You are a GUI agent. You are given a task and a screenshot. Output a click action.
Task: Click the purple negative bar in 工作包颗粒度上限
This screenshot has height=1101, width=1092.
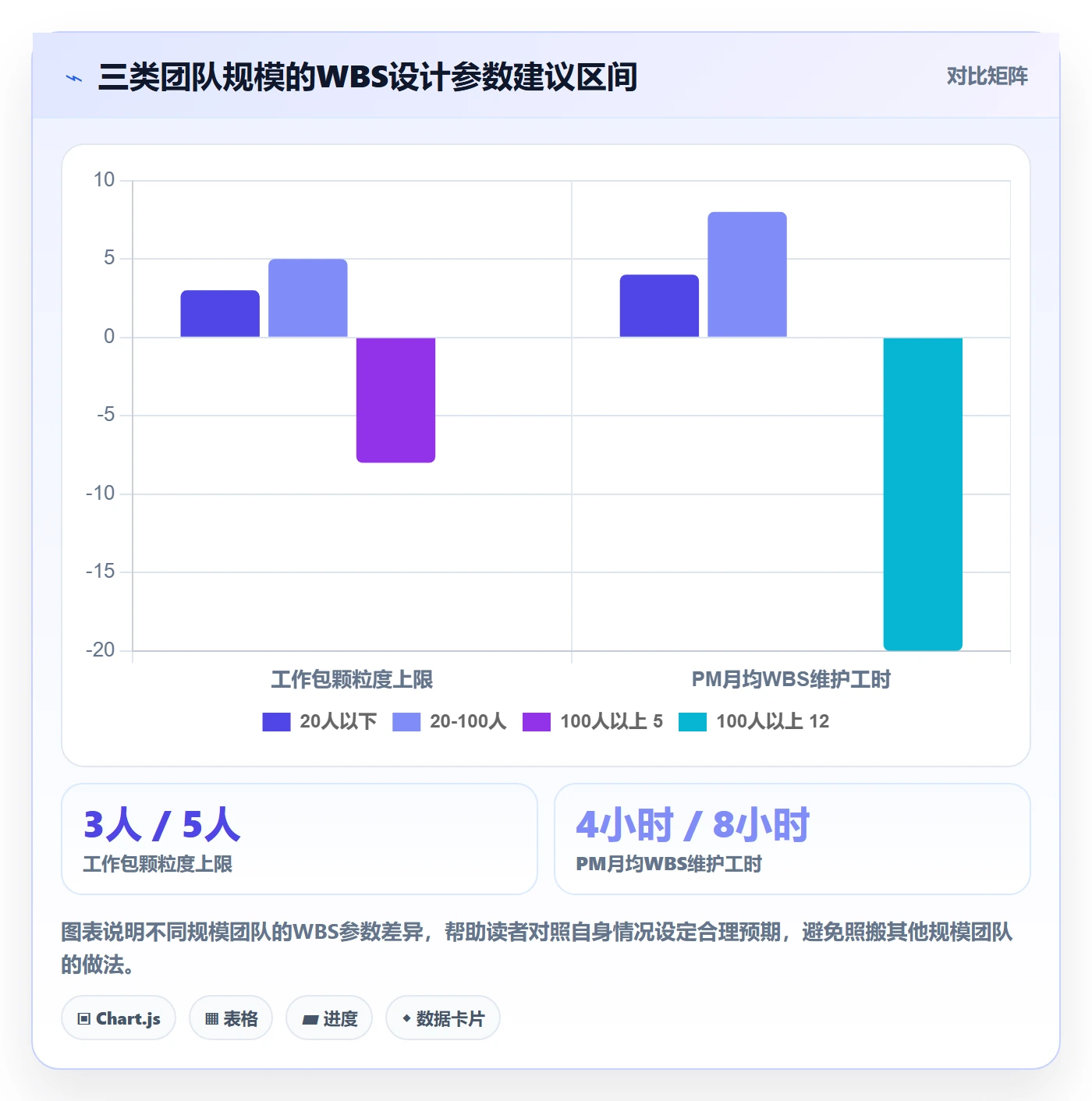[x=395, y=400]
